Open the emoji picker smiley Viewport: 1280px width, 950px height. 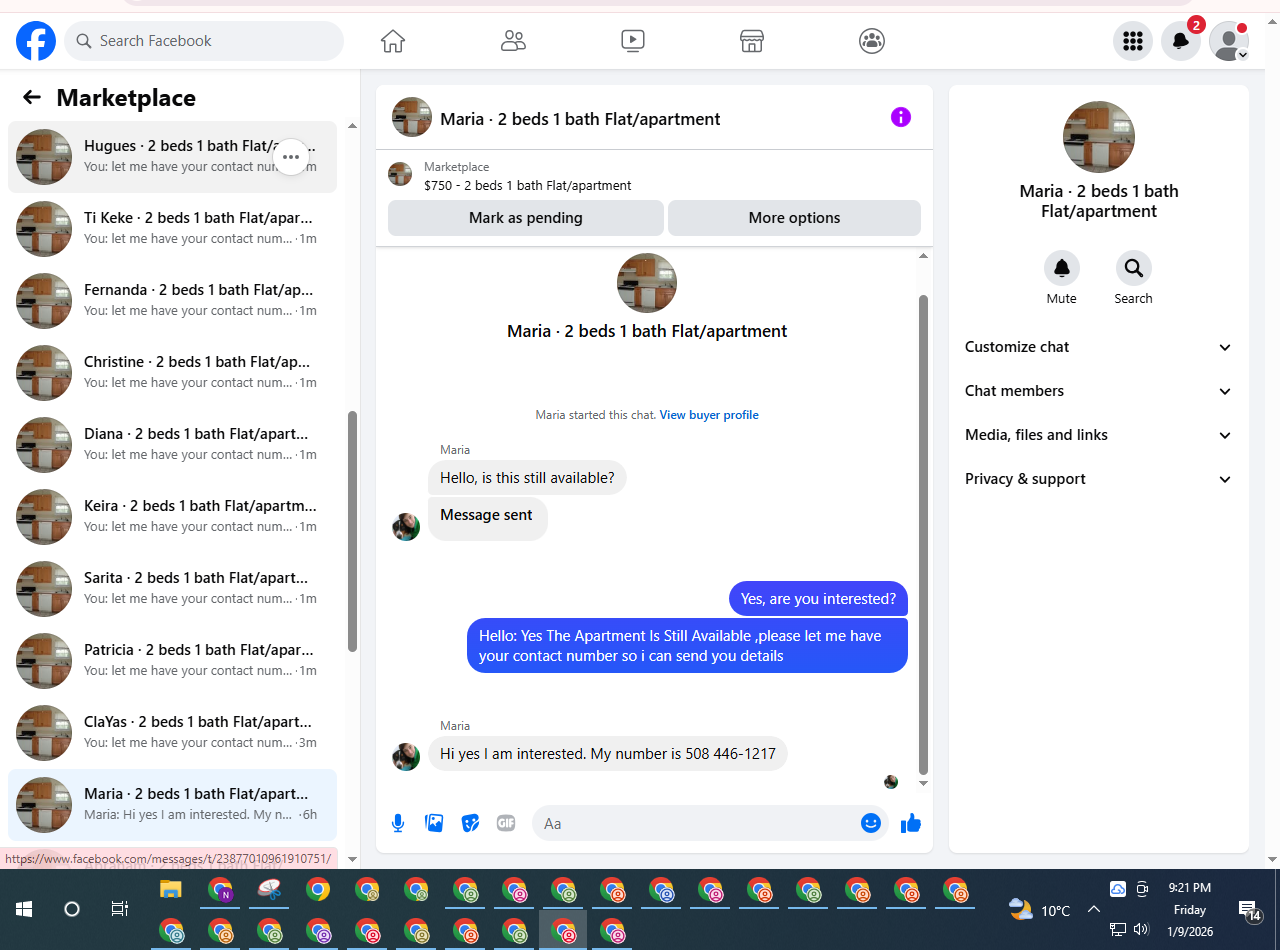(x=871, y=823)
